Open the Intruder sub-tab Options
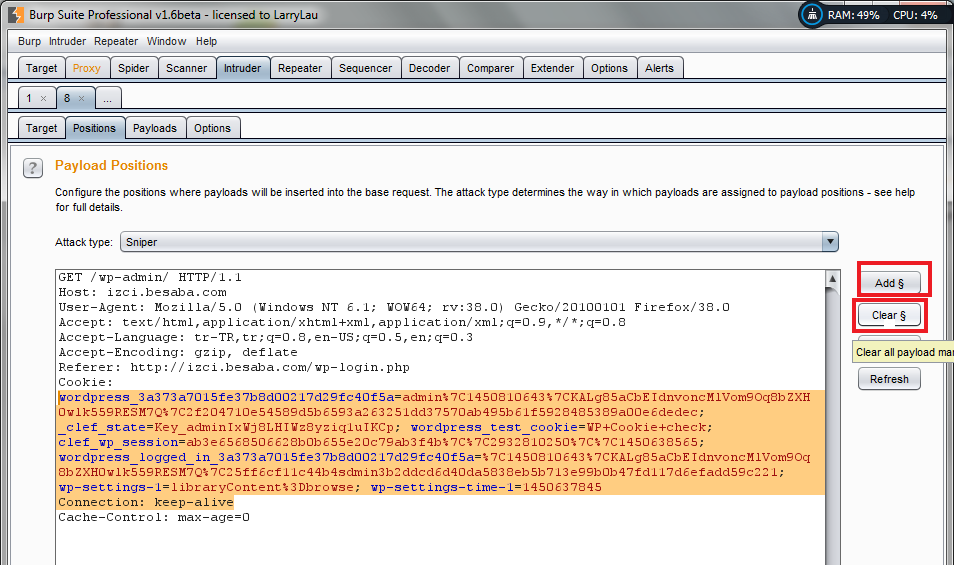 click(x=212, y=128)
